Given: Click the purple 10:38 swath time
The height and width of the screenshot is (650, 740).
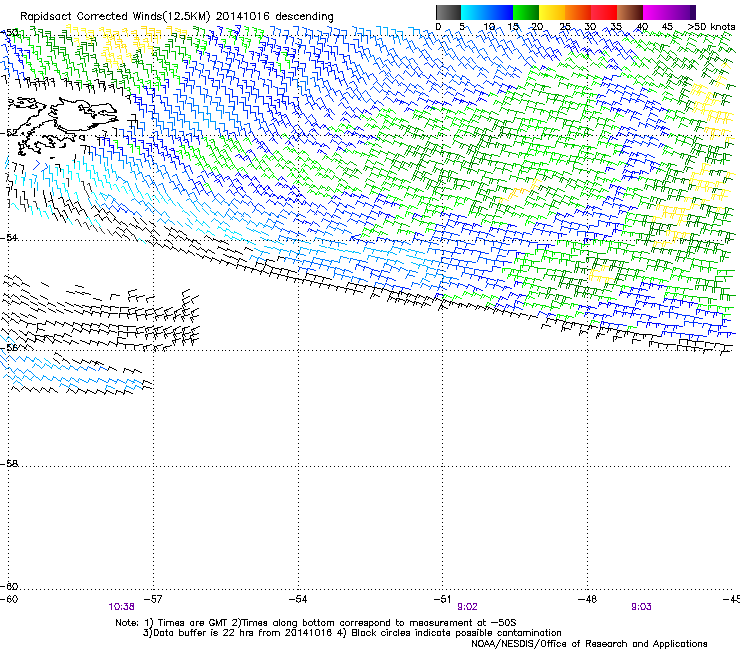Looking at the screenshot, I should point(121,607).
